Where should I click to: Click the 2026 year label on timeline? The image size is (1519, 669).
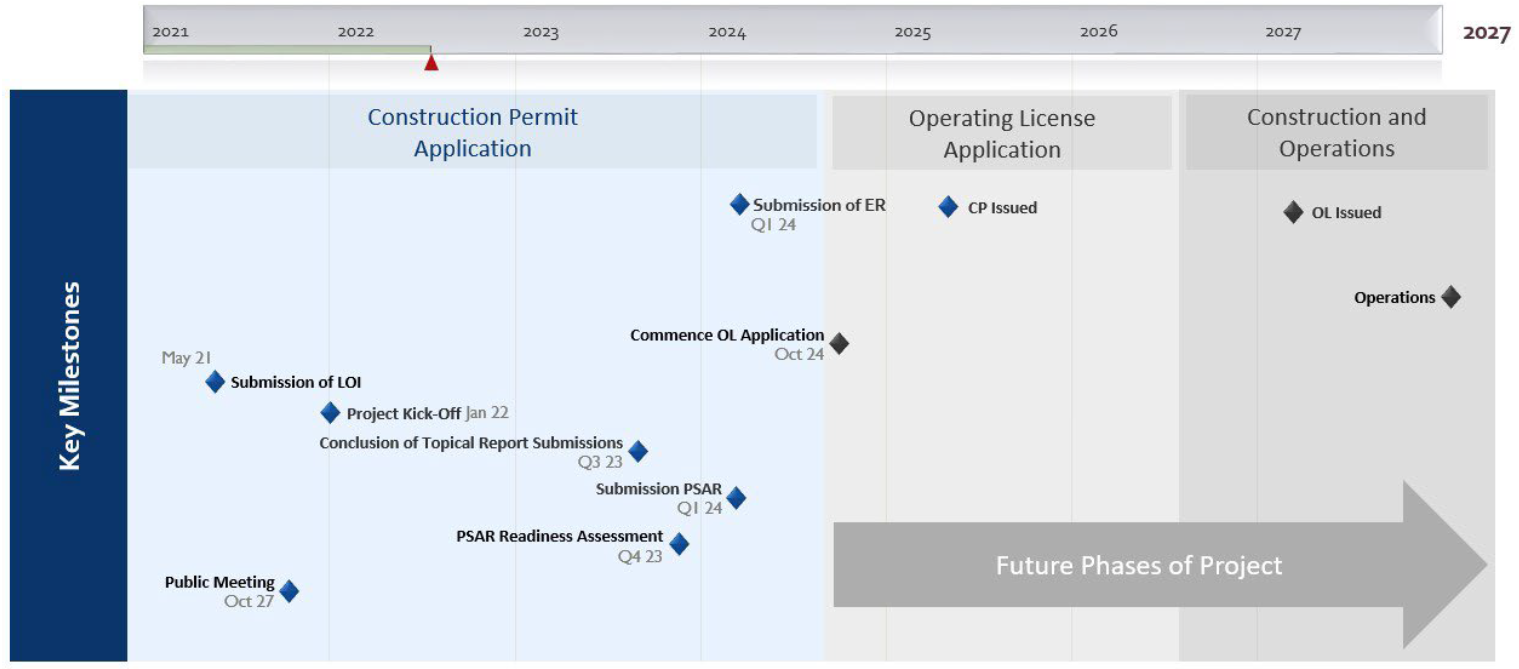pos(1098,32)
